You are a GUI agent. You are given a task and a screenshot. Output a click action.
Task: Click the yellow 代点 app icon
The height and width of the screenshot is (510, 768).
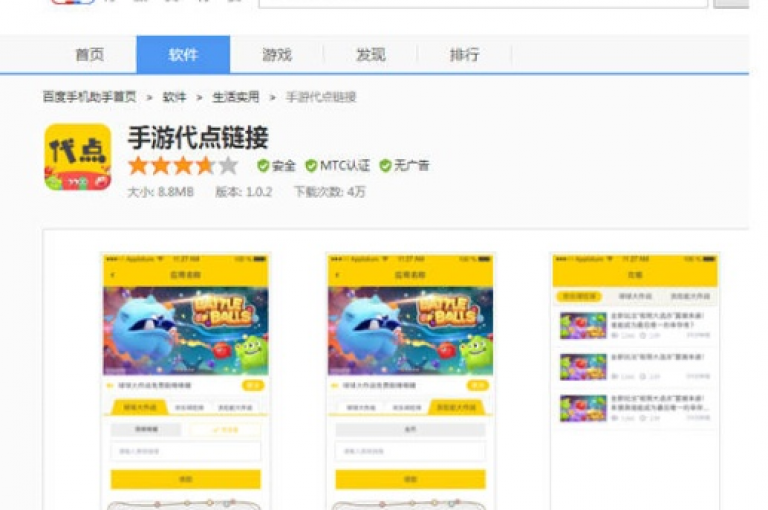tap(78, 157)
